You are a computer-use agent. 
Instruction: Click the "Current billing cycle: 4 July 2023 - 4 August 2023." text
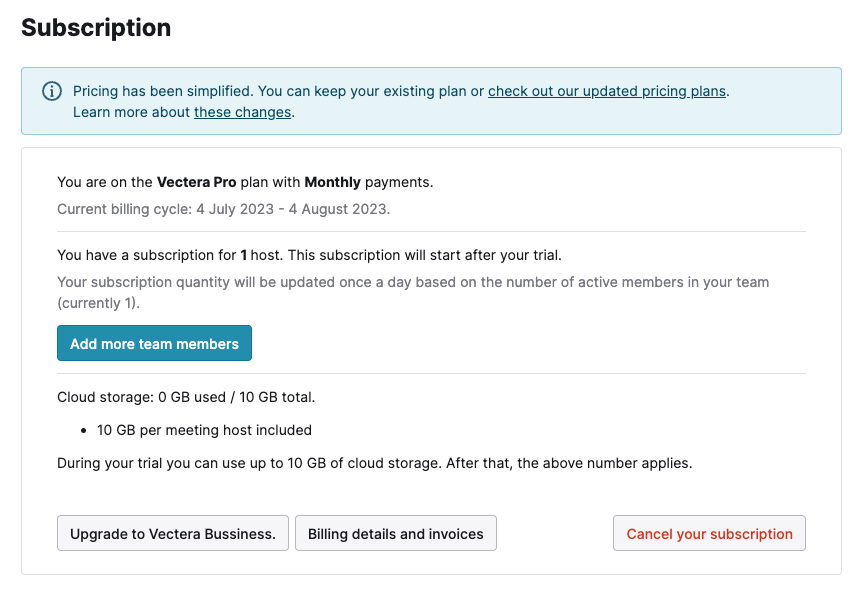tap(223, 209)
